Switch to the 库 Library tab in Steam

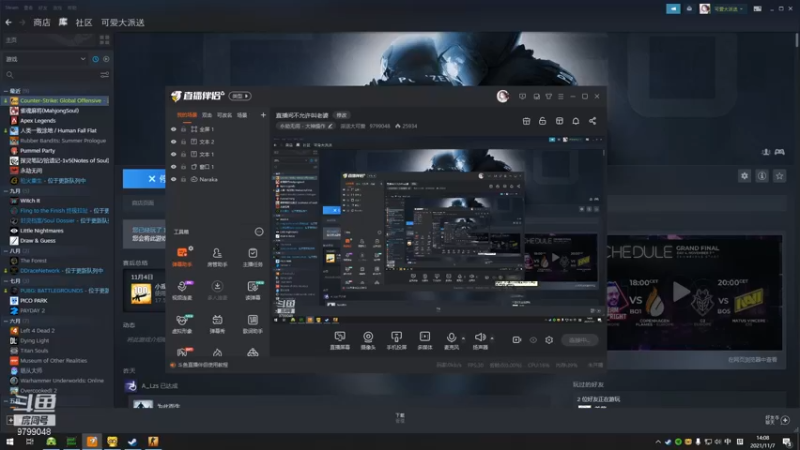click(x=63, y=22)
